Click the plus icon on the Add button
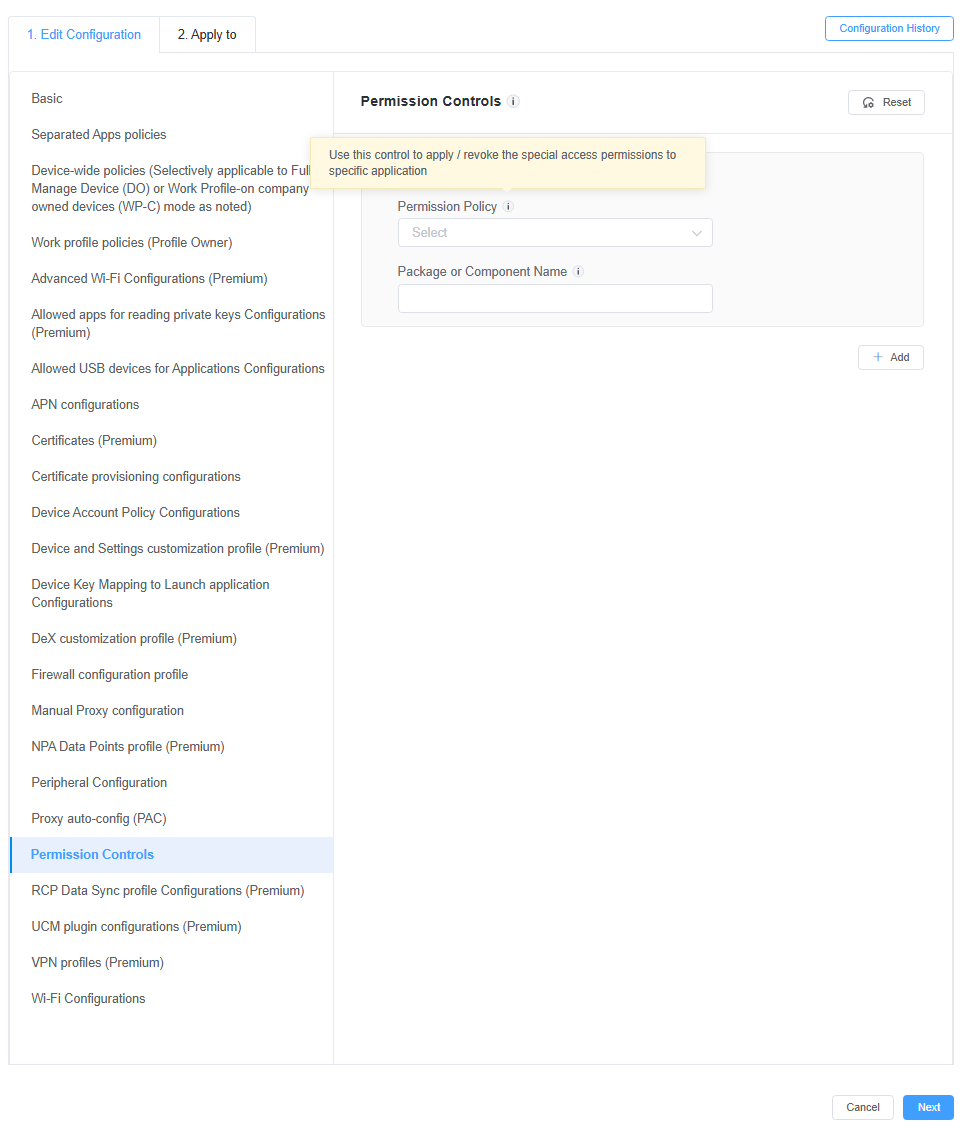Viewport: 966px width, 1133px height. point(877,357)
